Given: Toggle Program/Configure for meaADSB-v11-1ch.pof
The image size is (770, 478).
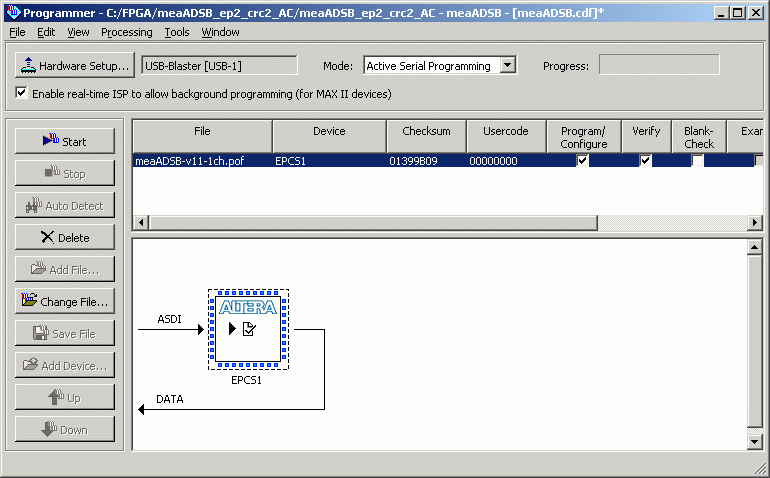Looking at the screenshot, I should (x=582, y=160).
